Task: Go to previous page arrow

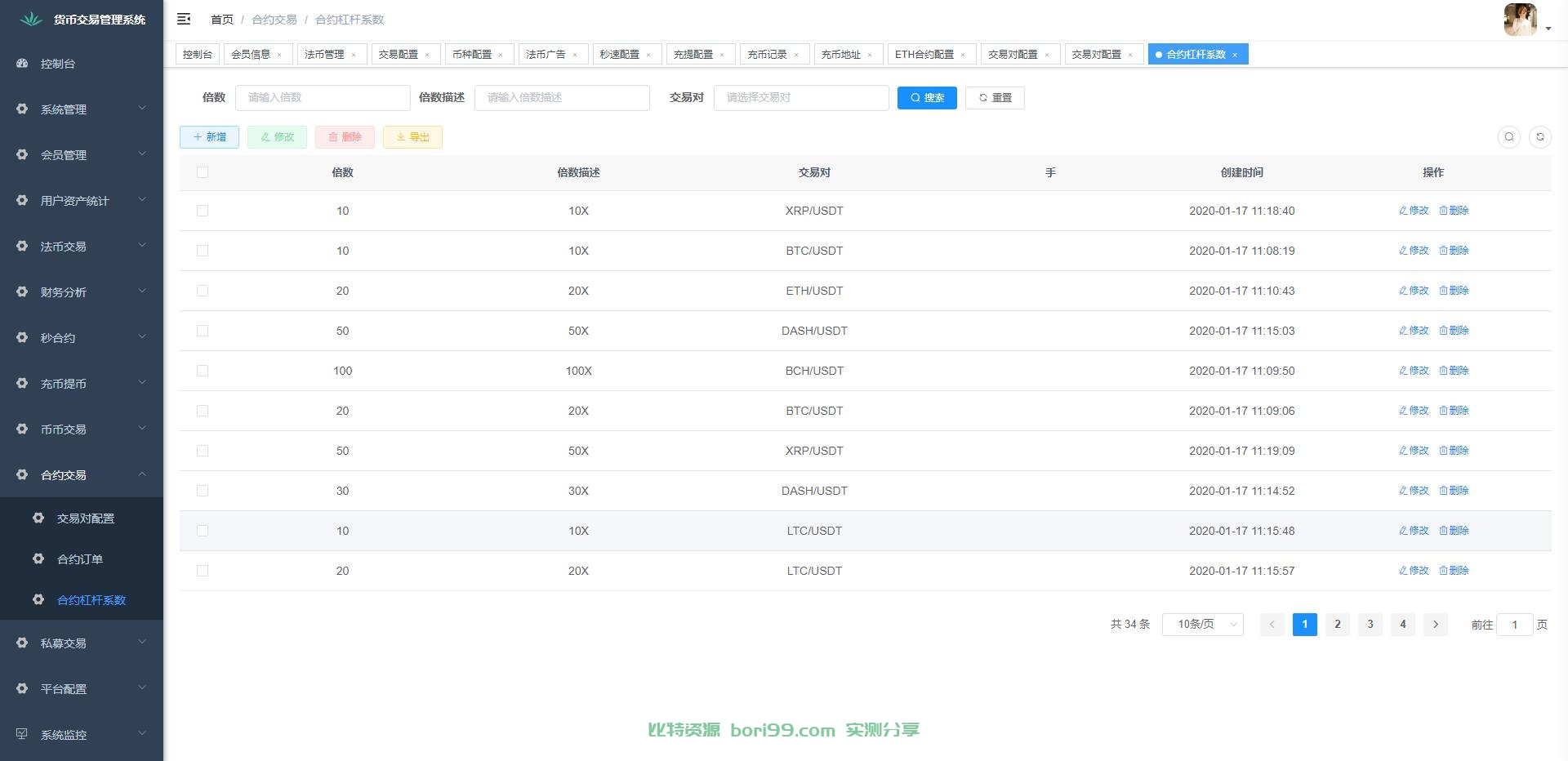Action: (1272, 625)
